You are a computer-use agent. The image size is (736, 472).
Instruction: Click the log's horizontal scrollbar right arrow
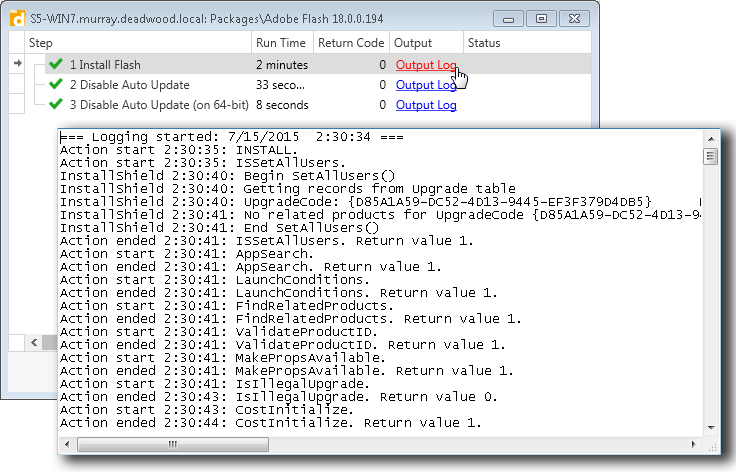[694, 445]
